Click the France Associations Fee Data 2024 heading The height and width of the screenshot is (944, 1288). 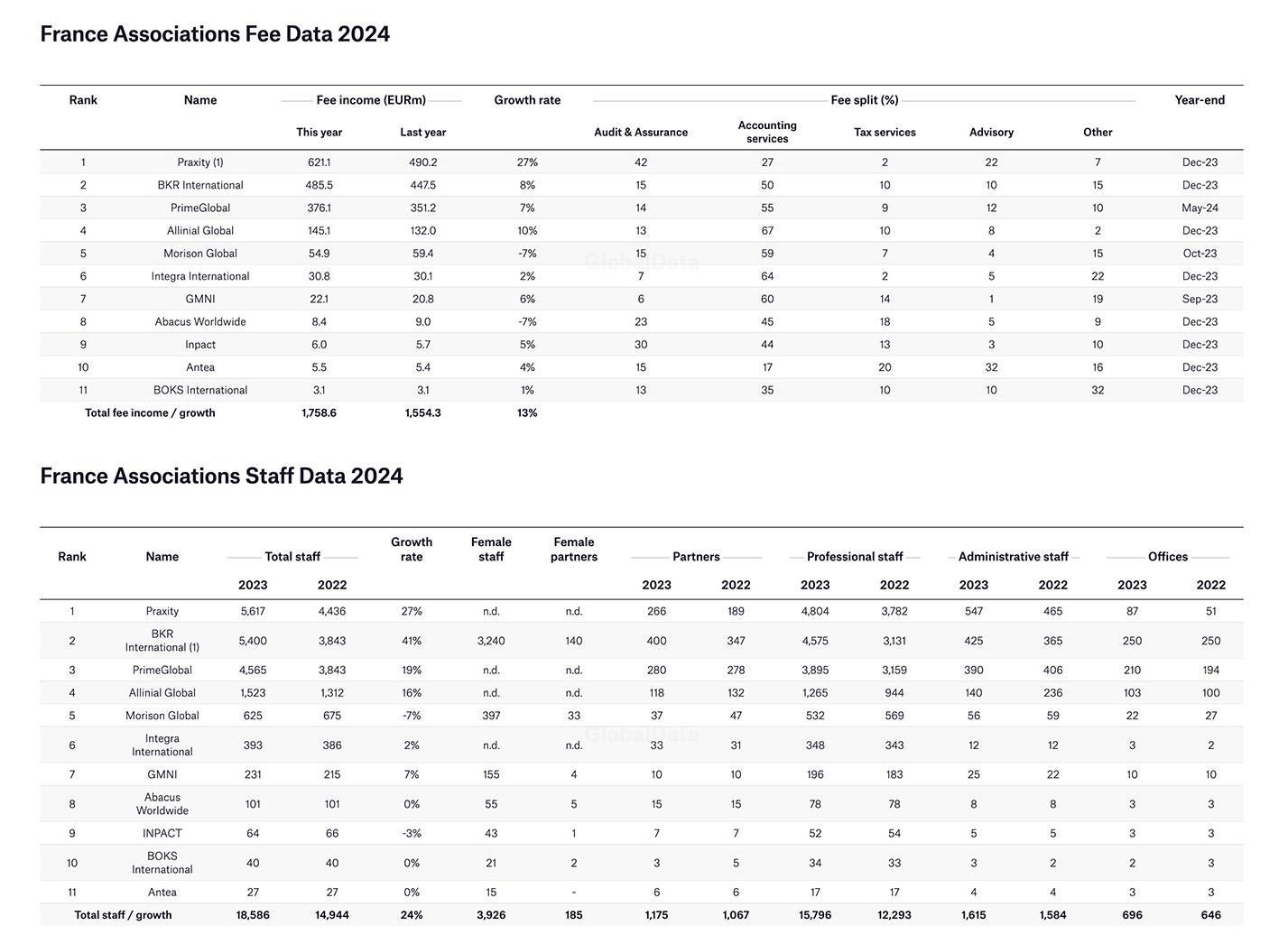click(x=215, y=34)
